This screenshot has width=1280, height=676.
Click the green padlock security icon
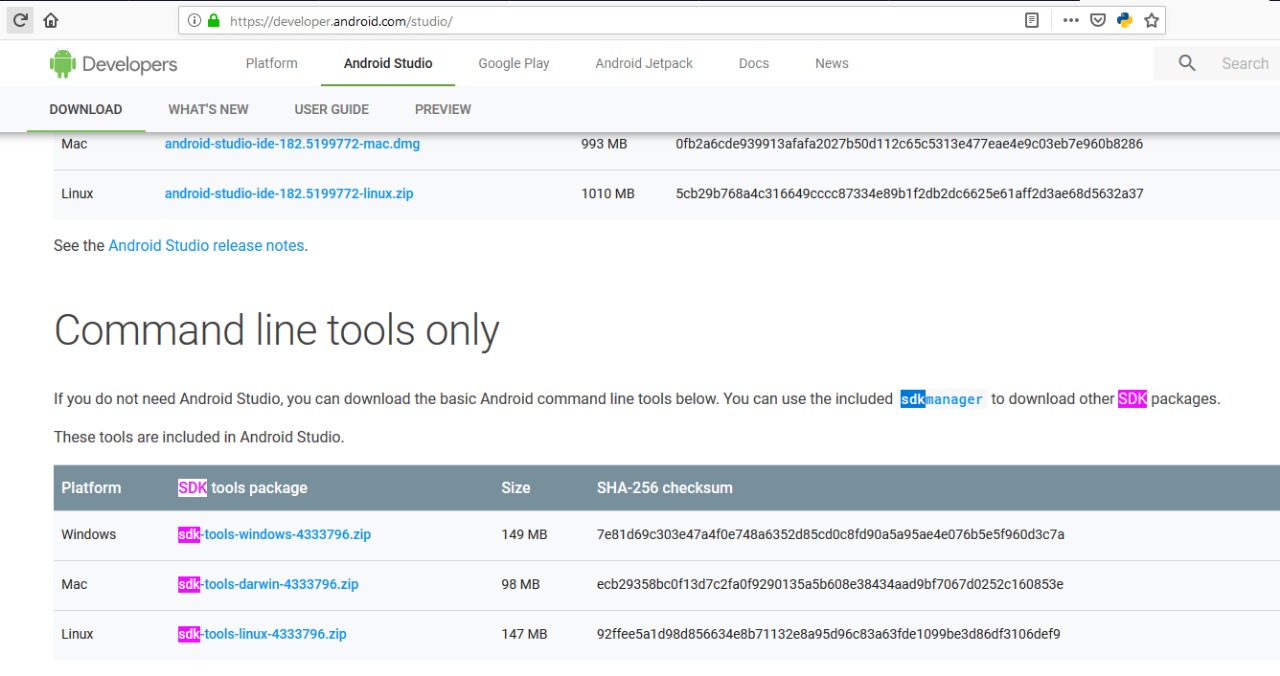click(x=213, y=20)
